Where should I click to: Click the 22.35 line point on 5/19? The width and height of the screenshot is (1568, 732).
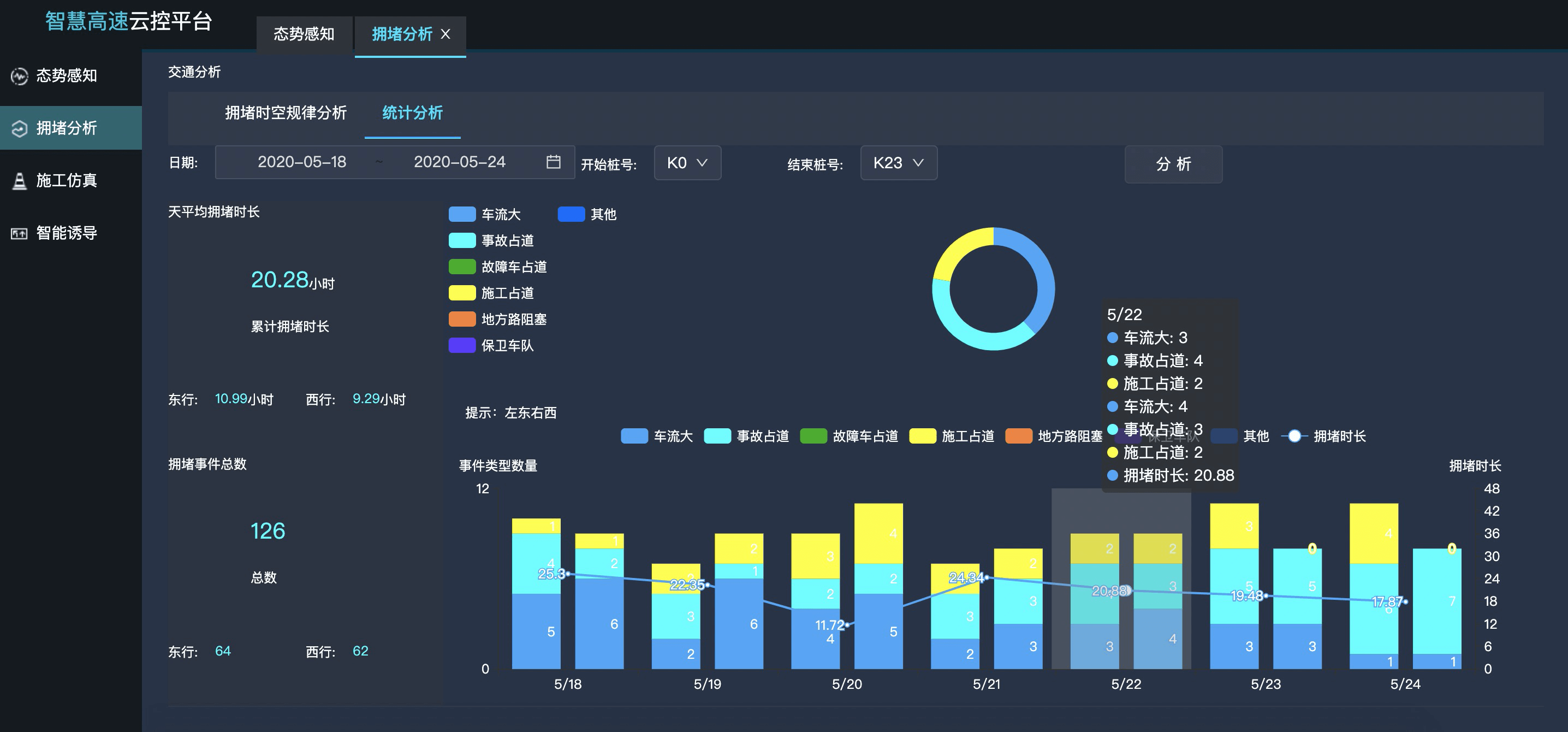pos(708,585)
